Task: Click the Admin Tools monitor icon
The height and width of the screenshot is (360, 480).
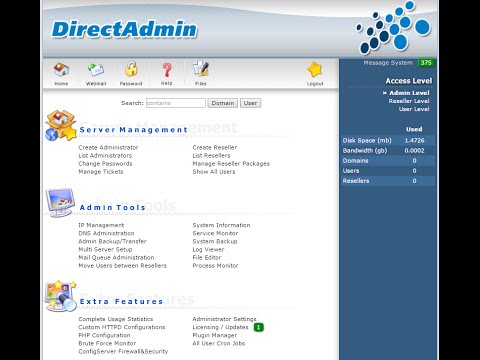Action: (x=60, y=202)
